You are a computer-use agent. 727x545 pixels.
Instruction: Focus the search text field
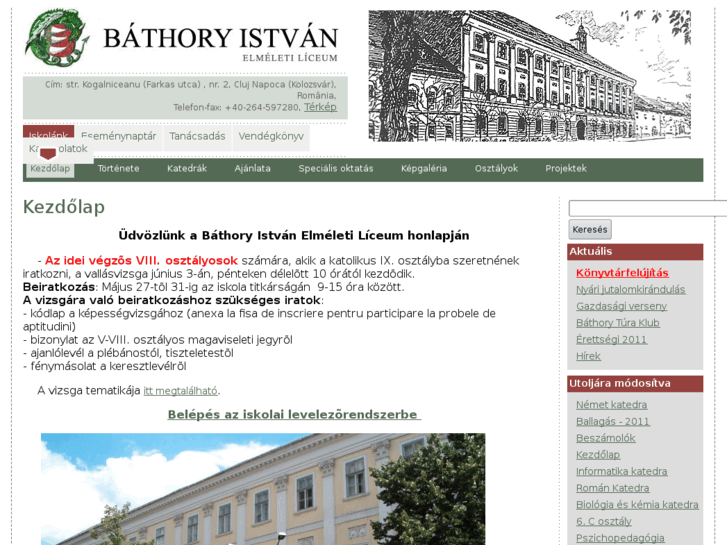[x=648, y=208]
